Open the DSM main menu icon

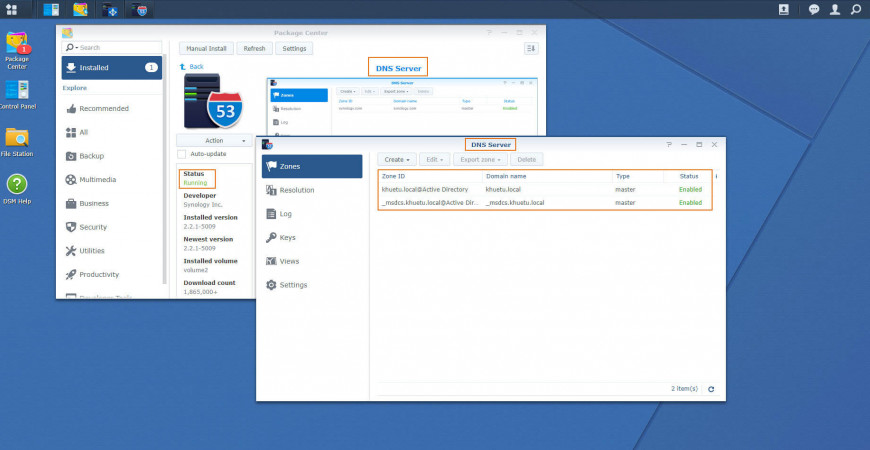(x=11, y=9)
